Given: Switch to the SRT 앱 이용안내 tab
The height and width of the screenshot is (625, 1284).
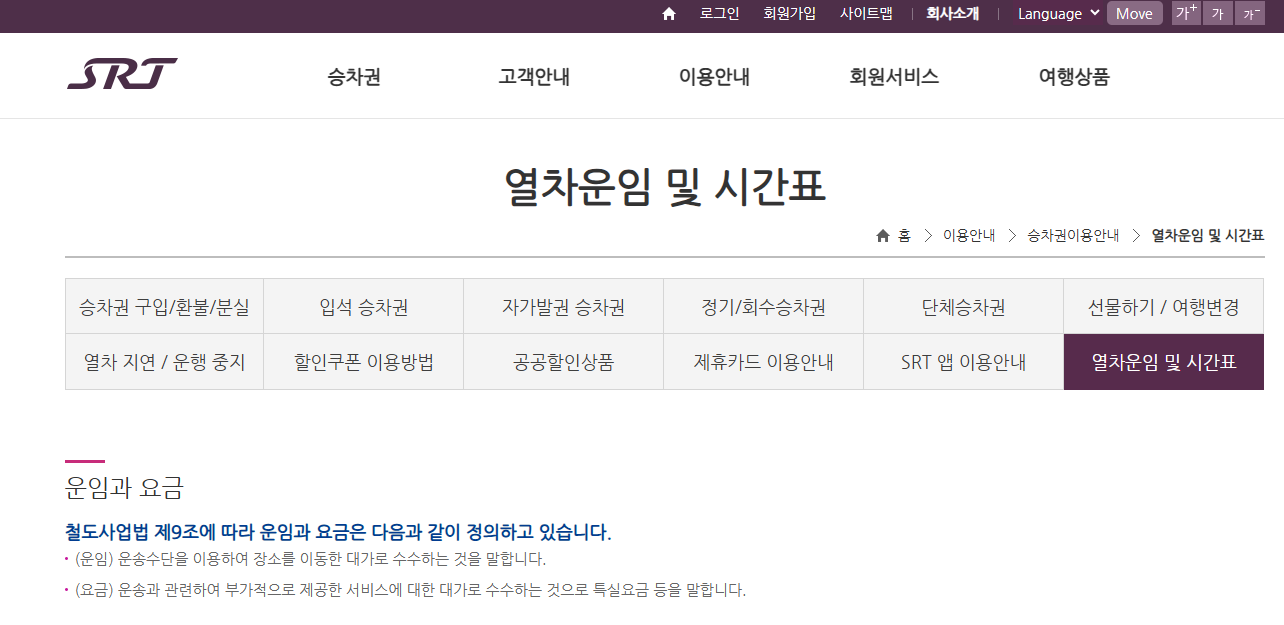Looking at the screenshot, I should coord(963,361).
